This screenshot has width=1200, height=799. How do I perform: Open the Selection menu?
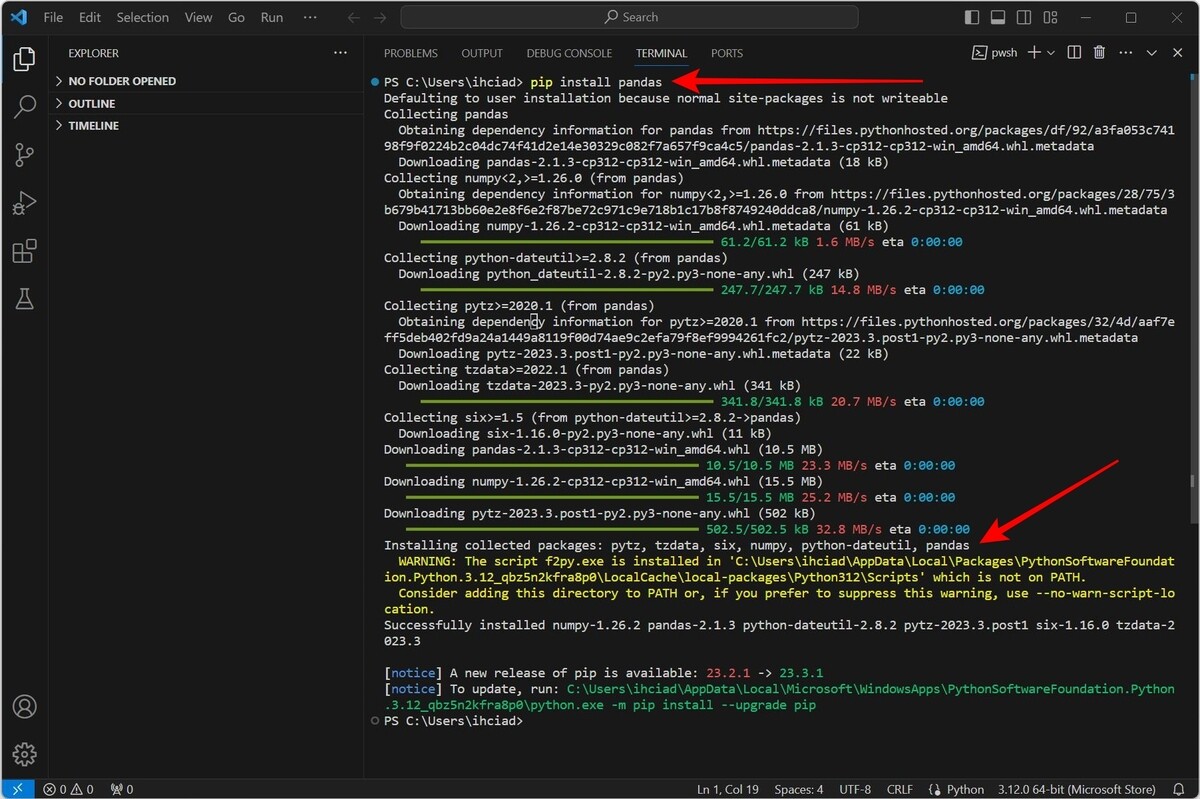point(142,17)
